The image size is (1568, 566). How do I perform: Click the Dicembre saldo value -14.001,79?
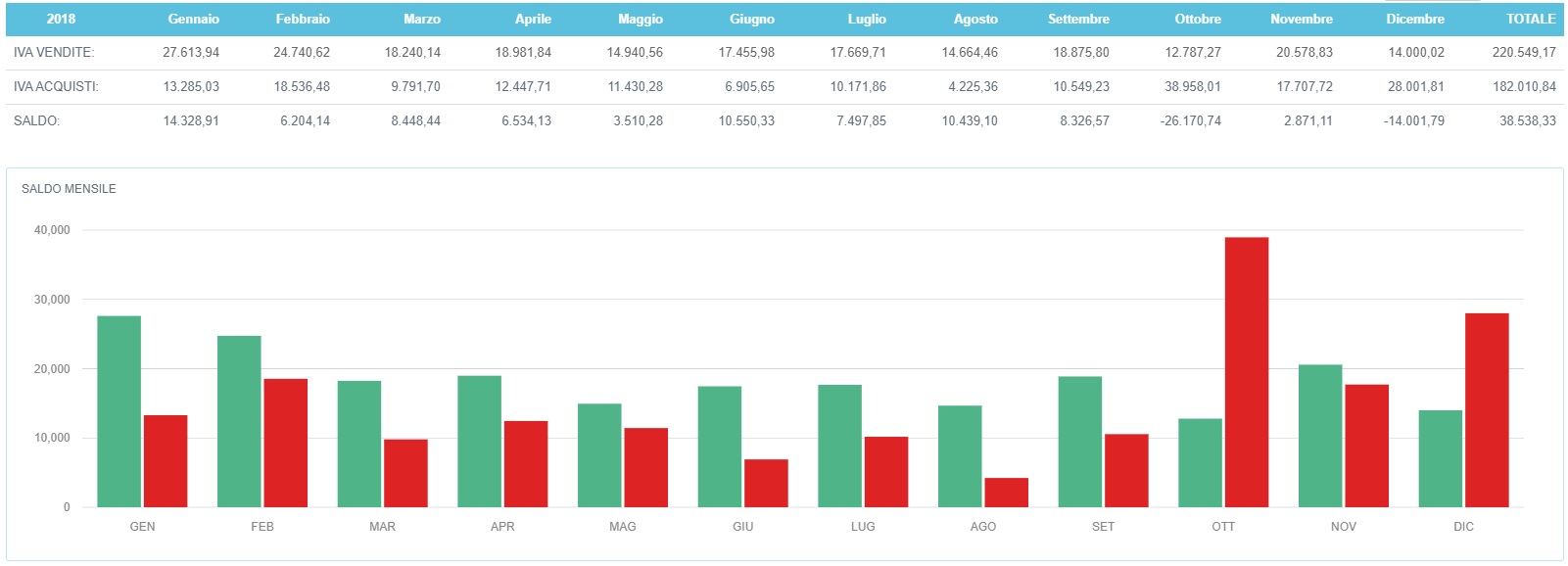tap(1413, 120)
